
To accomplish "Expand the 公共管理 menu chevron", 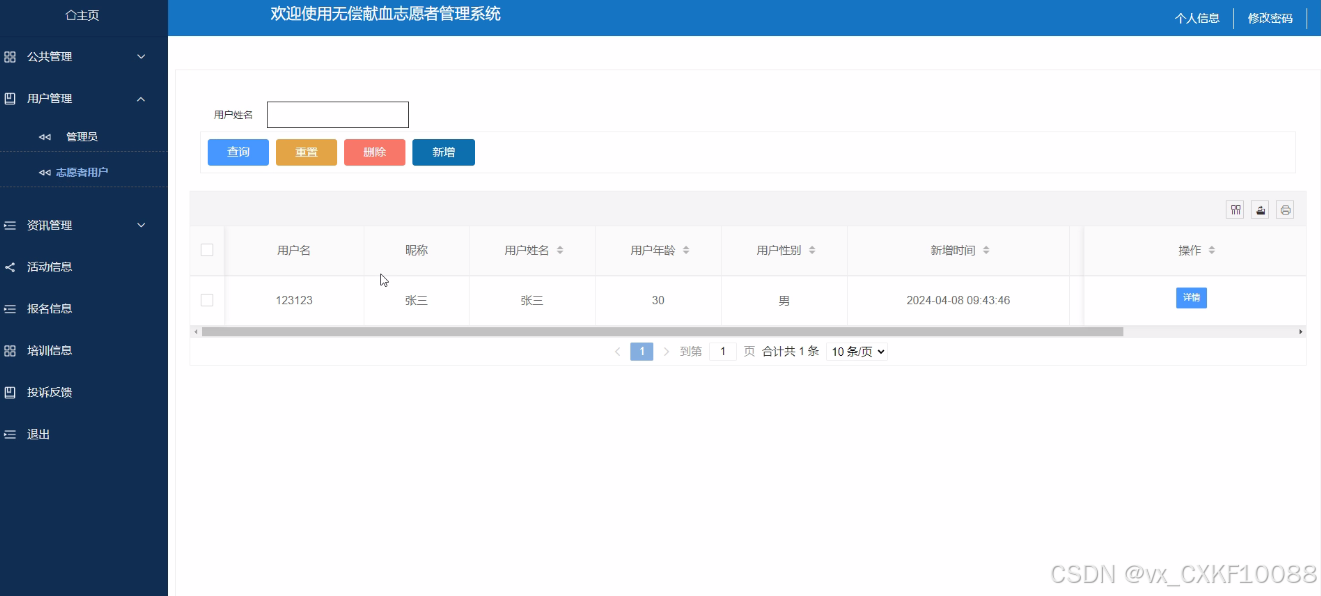I will 141,57.
